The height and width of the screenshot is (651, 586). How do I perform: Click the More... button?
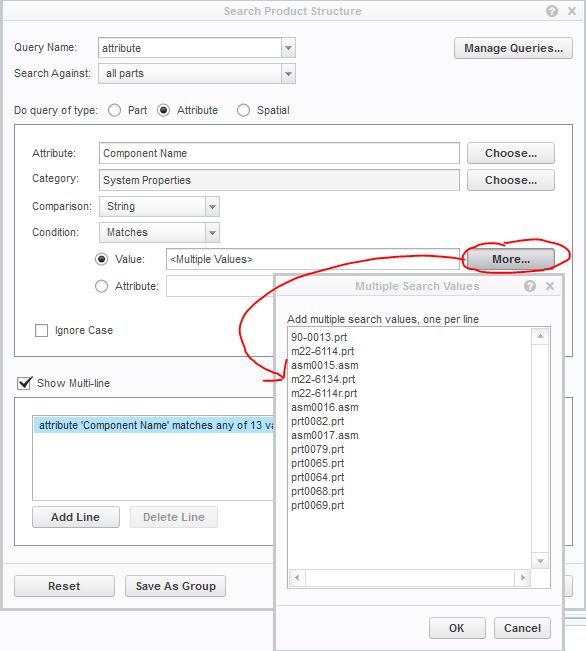point(511,259)
